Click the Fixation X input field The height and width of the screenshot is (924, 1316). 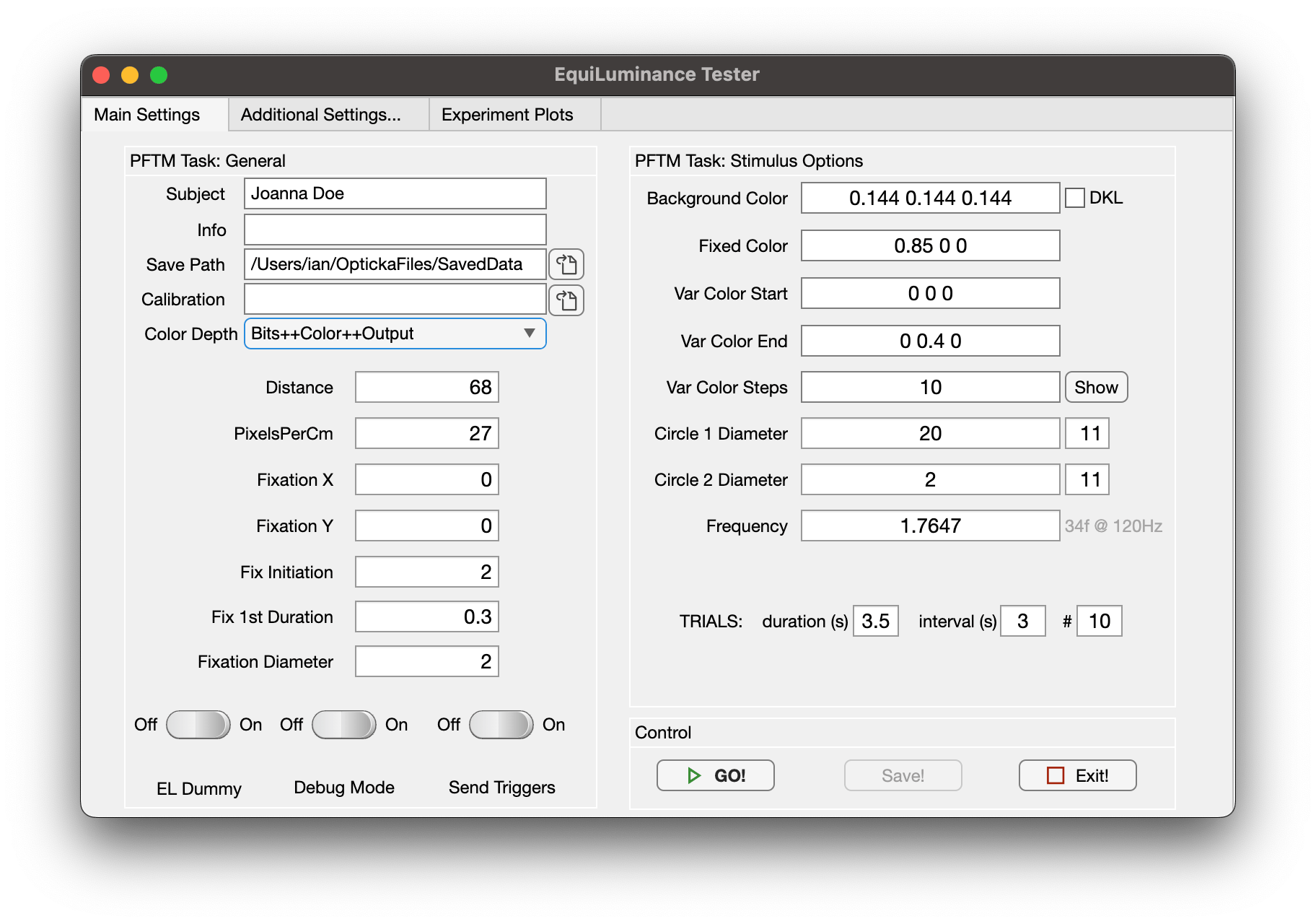click(427, 480)
